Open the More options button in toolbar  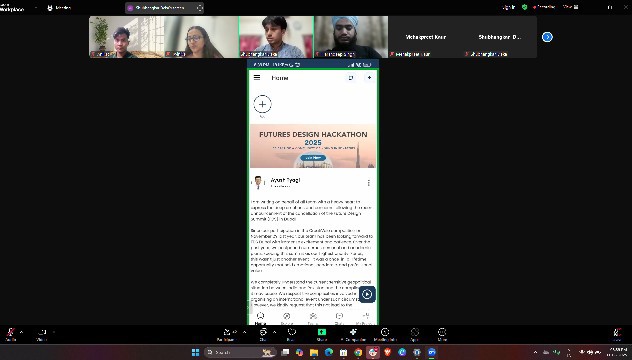442,334
